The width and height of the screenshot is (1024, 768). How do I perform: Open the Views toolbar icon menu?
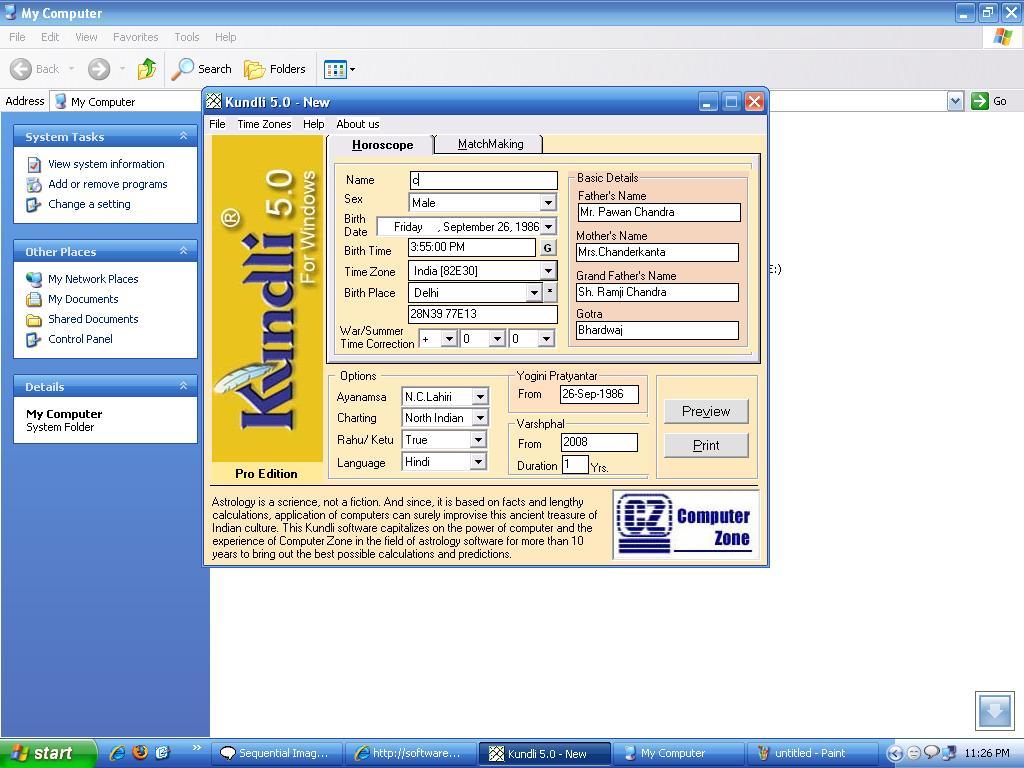339,69
